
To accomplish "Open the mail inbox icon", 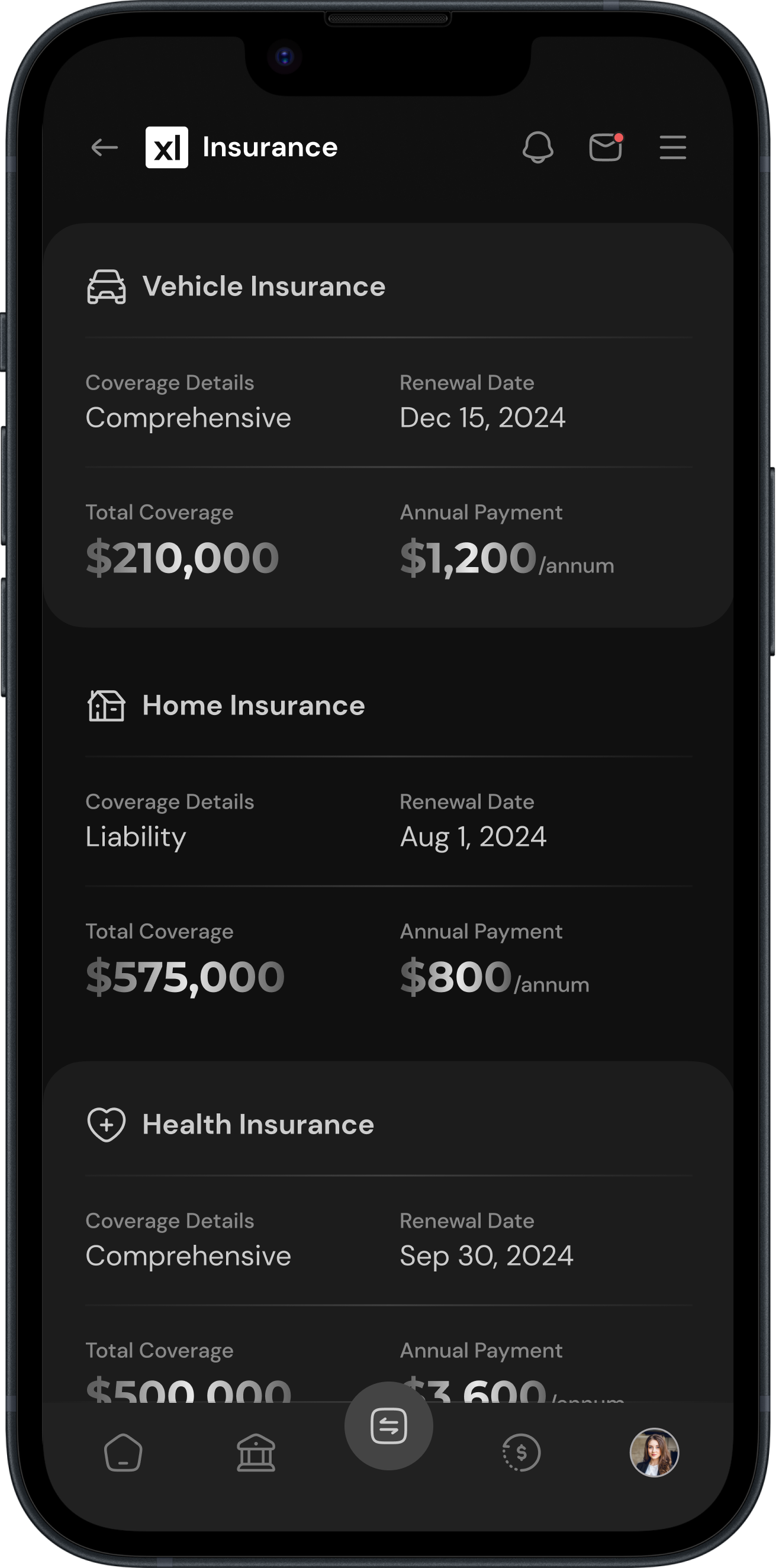I will pos(606,147).
